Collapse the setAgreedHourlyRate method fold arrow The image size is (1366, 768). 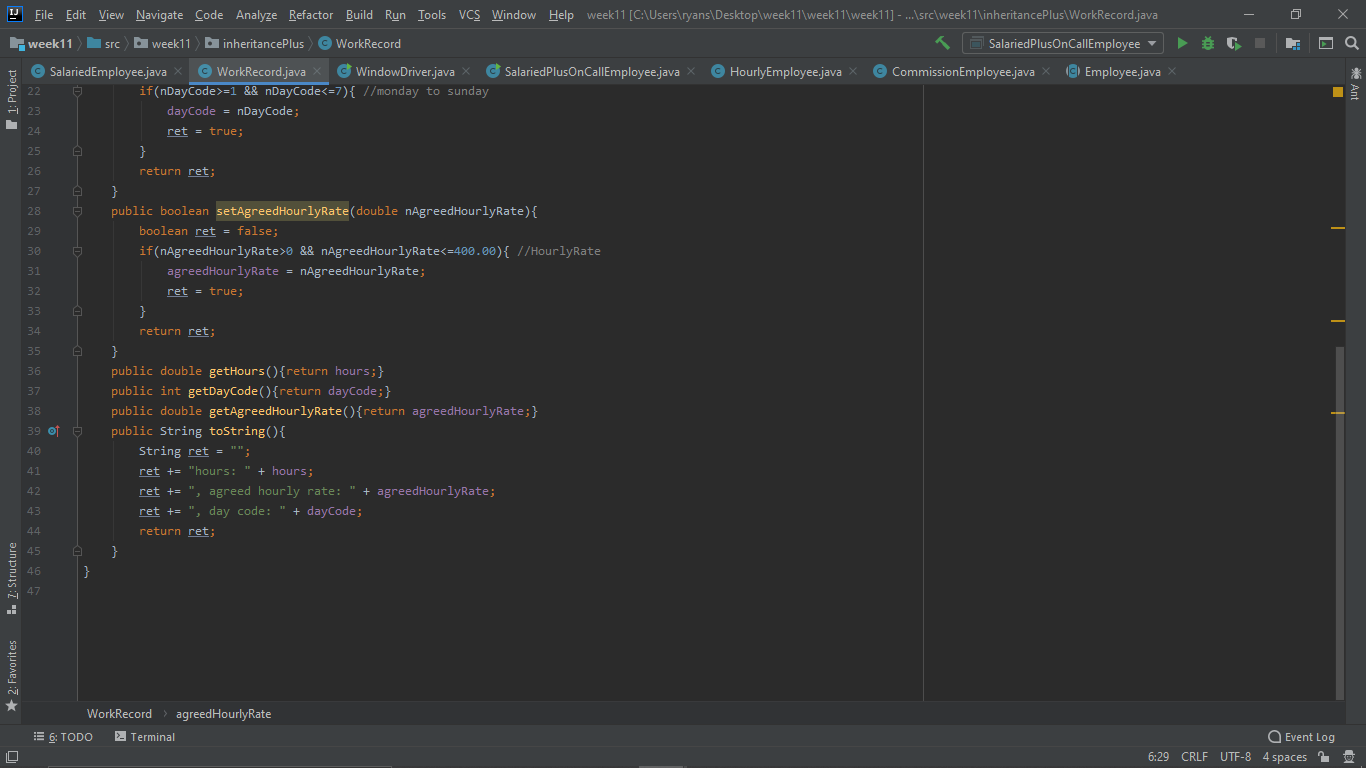point(76,210)
